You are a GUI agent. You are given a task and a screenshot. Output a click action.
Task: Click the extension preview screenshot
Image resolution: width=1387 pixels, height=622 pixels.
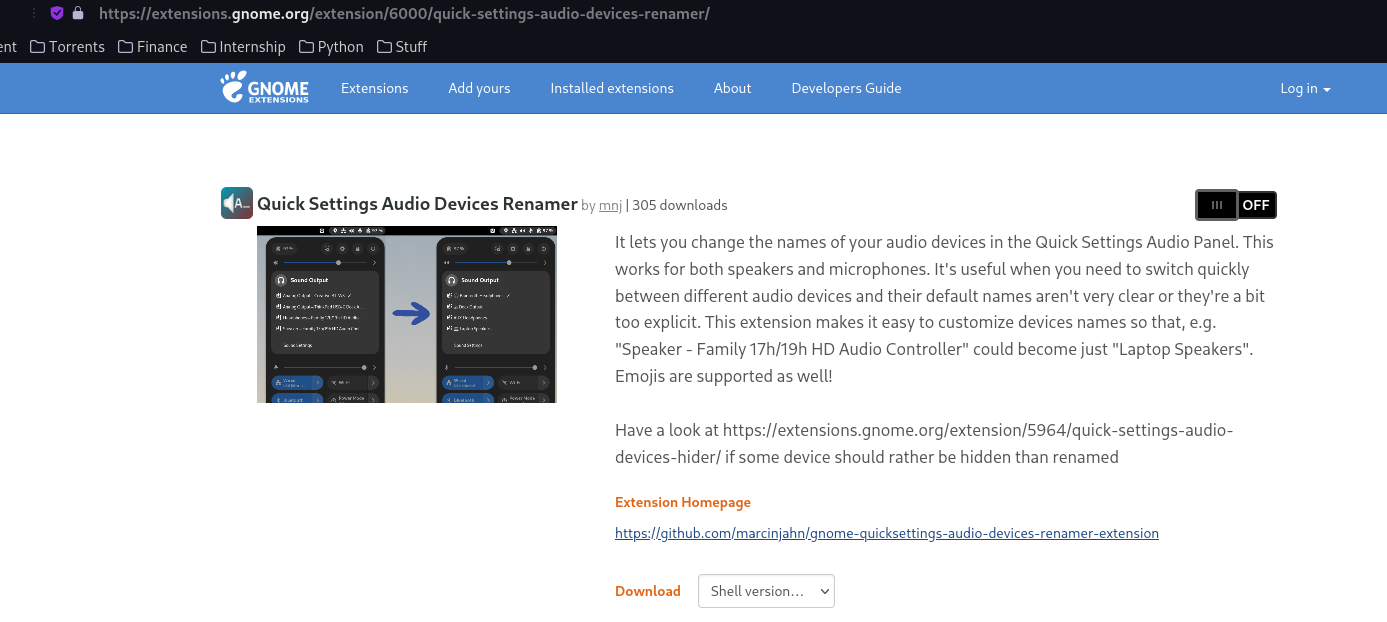pyautogui.click(x=406, y=314)
